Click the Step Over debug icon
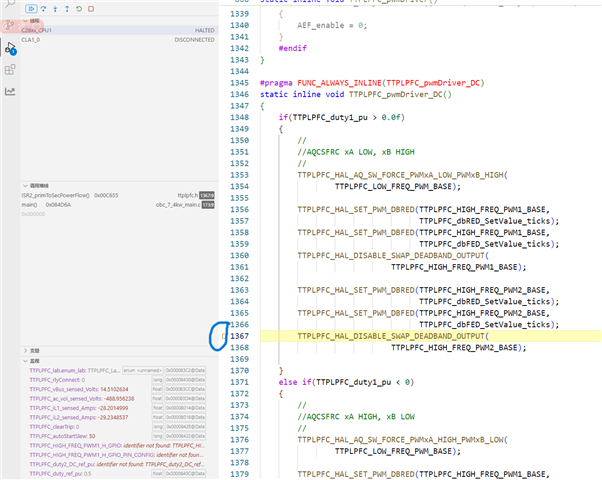The height and width of the screenshot is (480, 602). (43, 8)
